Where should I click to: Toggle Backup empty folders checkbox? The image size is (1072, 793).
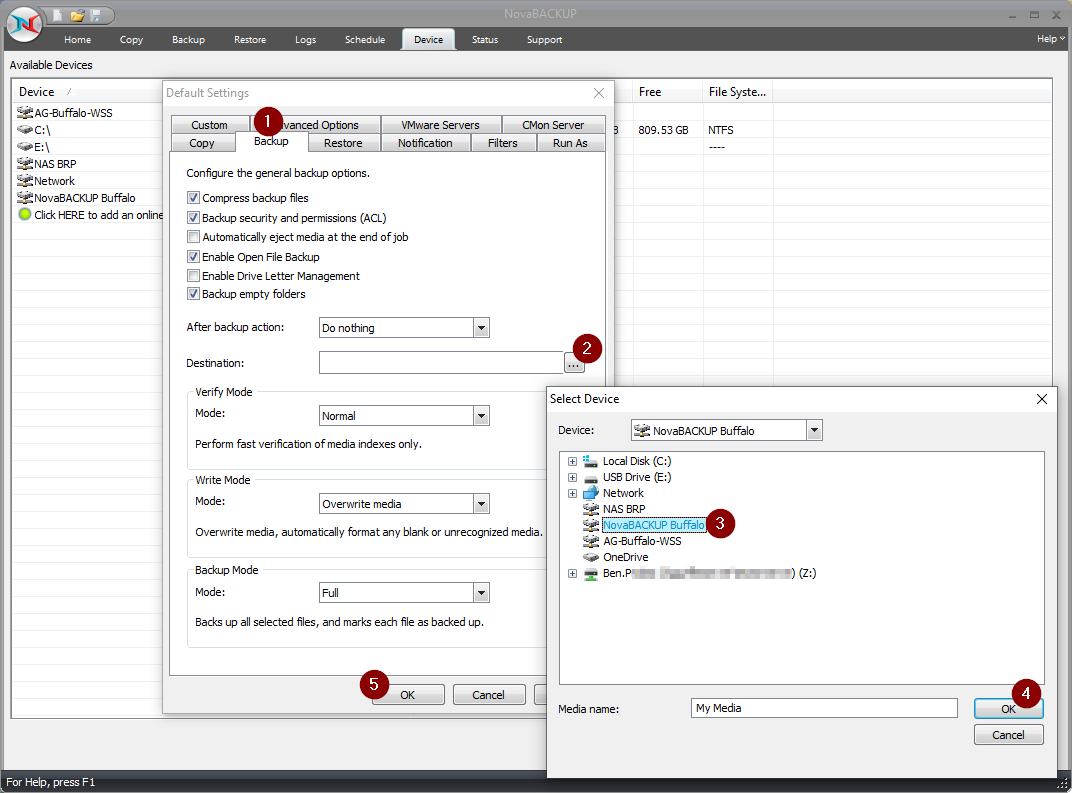pyautogui.click(x=193, y=293)
